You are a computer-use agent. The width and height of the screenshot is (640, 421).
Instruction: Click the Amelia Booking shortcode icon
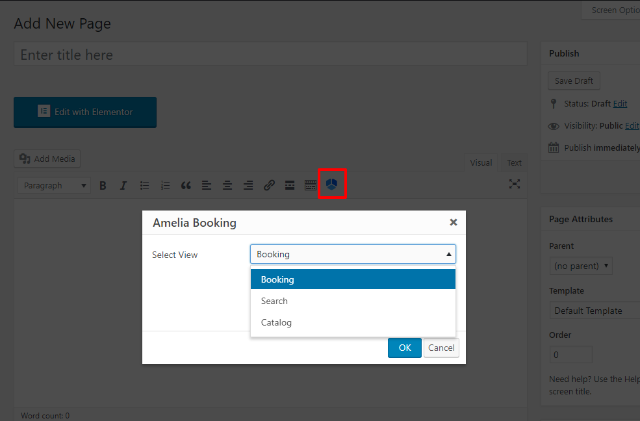click(x=332, y=185)
